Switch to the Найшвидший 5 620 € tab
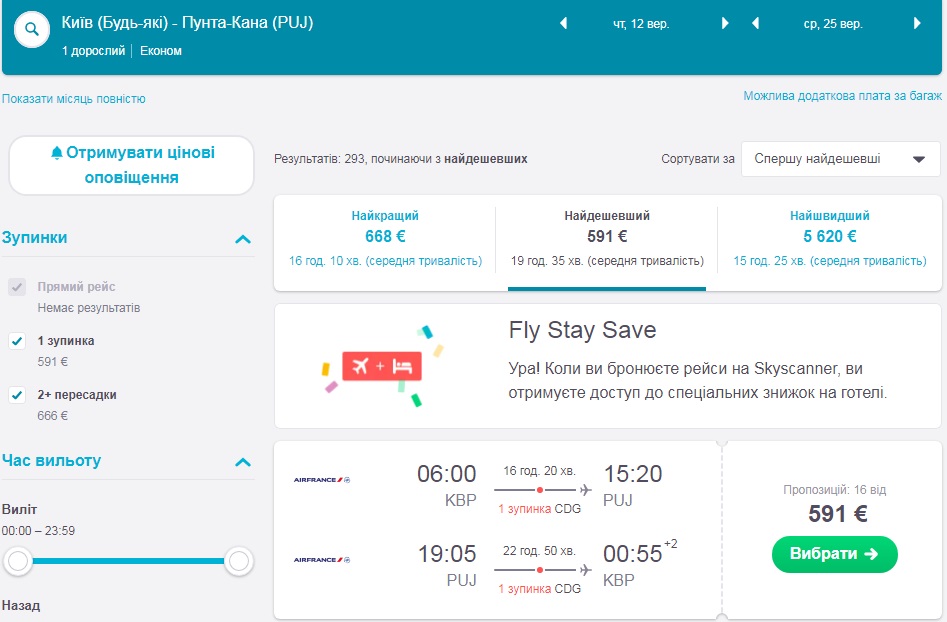The height and width of the screenshot is (622, 947). (x=829, y=237)
